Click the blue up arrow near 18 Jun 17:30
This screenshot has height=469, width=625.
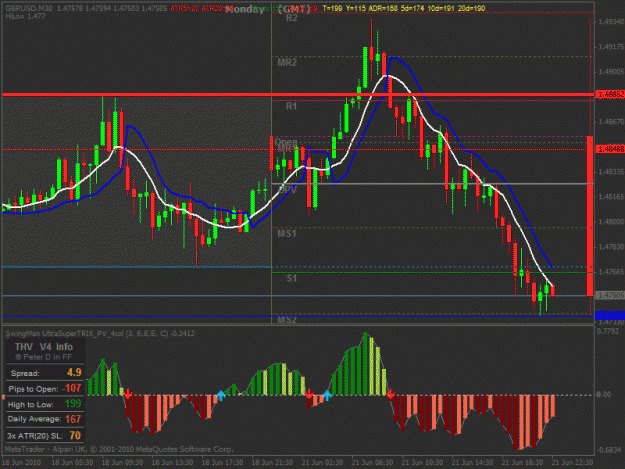pyautogui.click(x=220, y=395)
